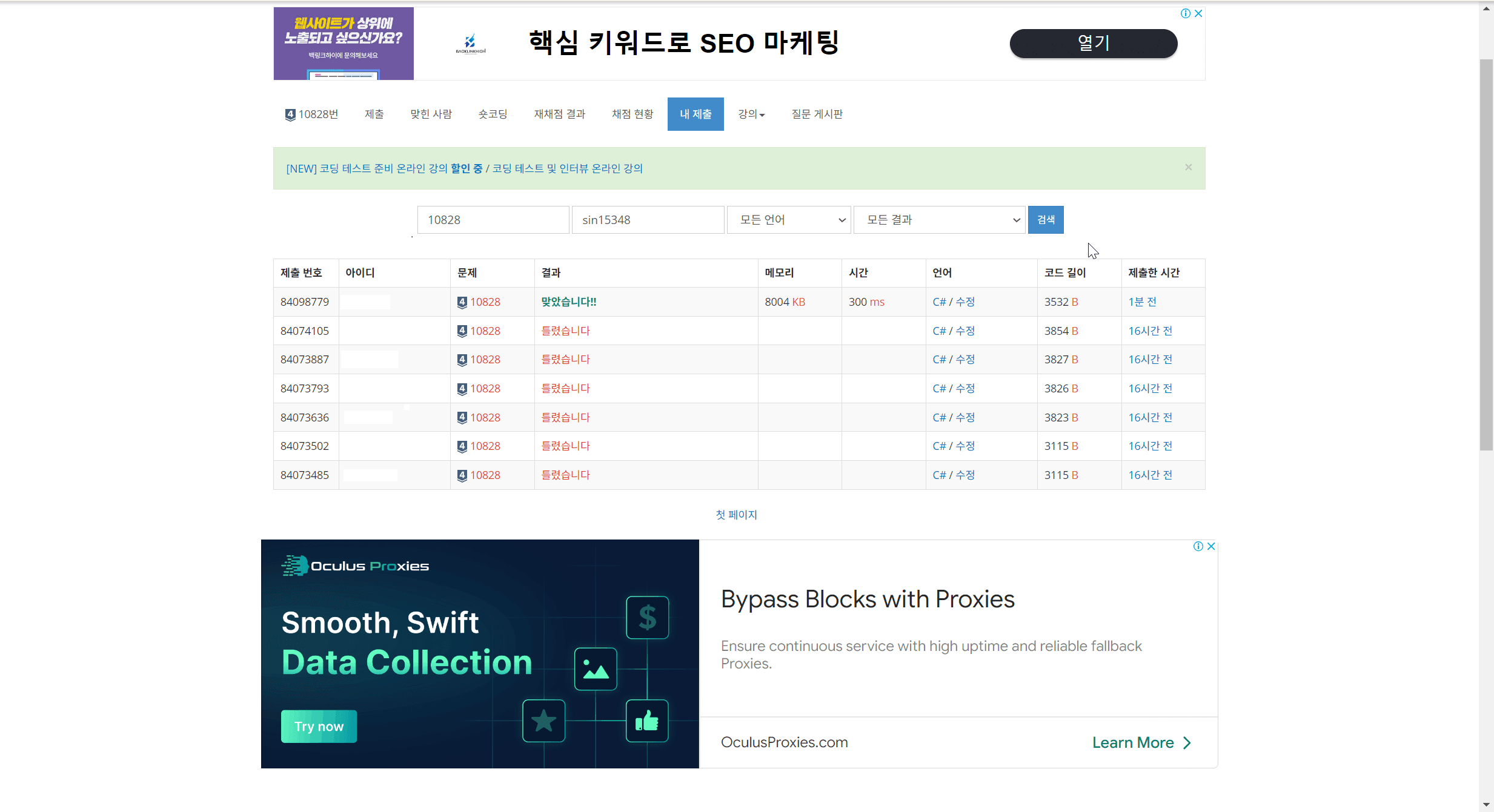Click the OculusProxies.com ad link
This screenshot has width=1494, height=812.
point(784,743)
